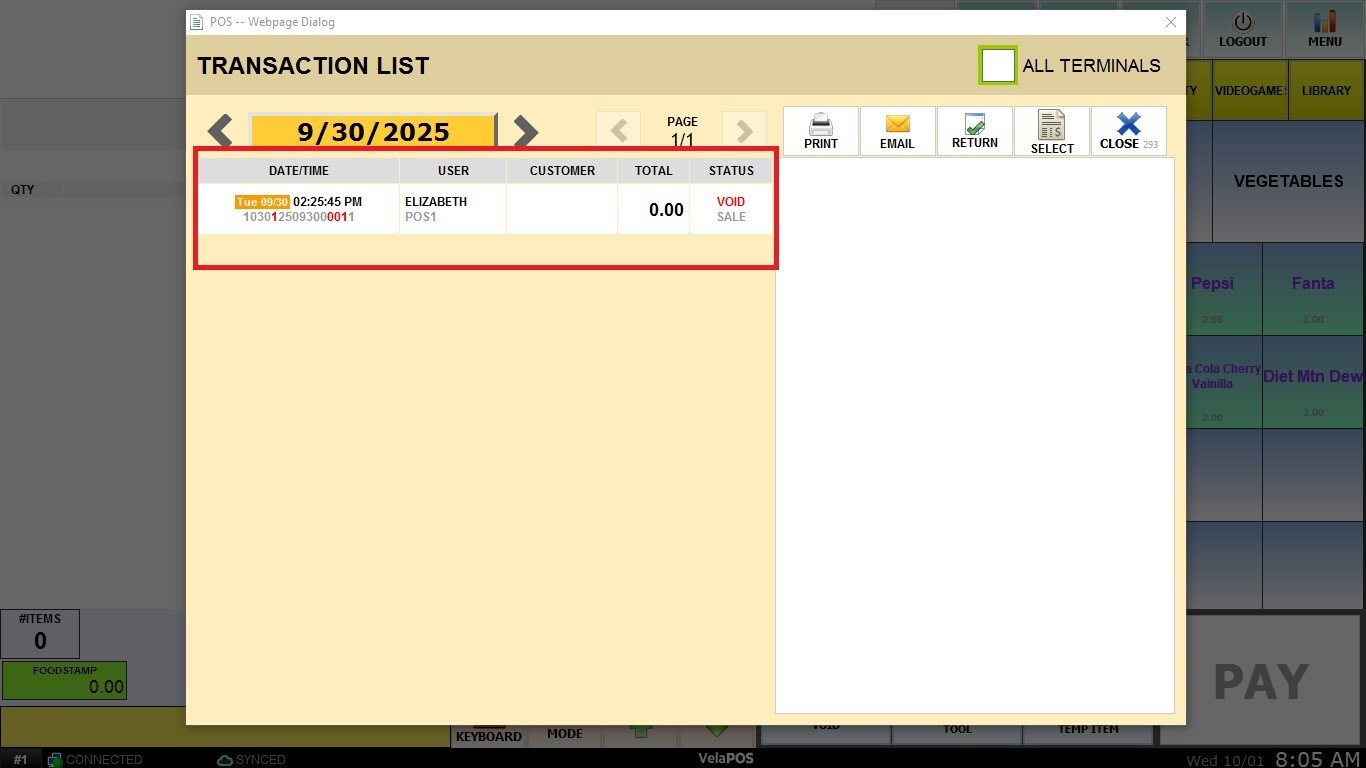Close the POS webpage dialog window
The height and width of the screenshot is (768, 1366).
[1171, 22]
